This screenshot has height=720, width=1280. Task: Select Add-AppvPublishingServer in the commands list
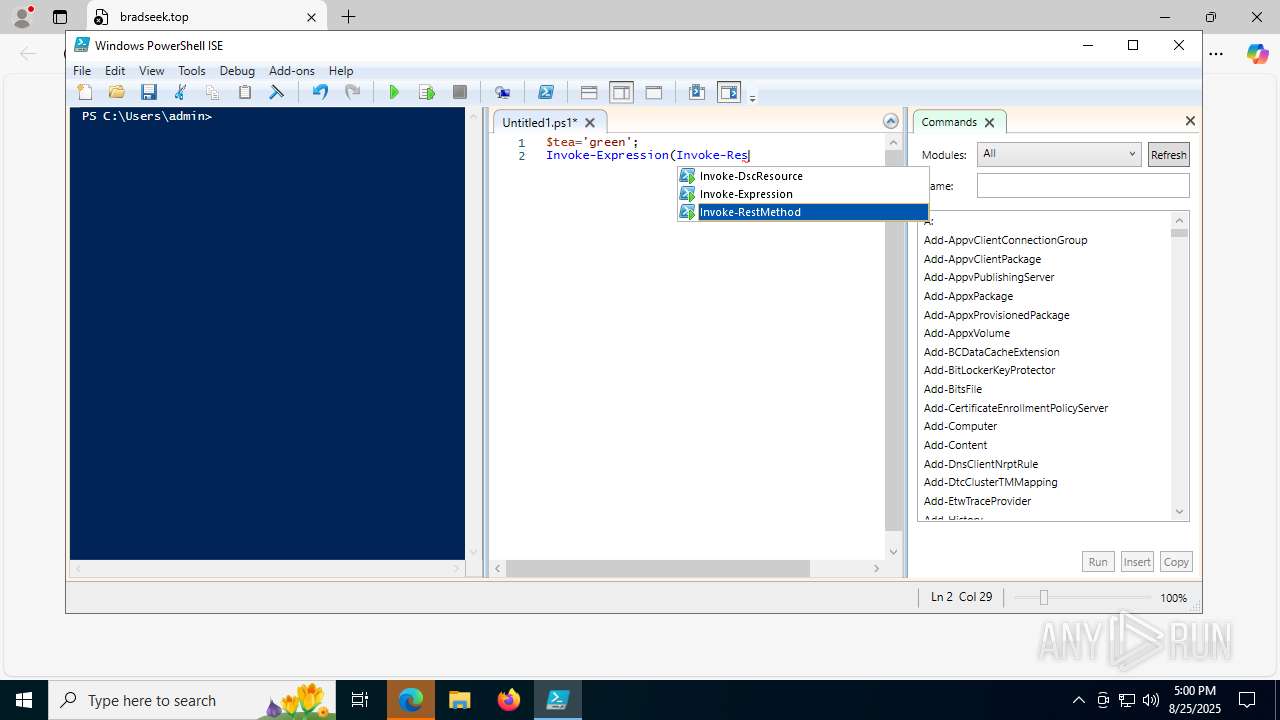(989, 277)
